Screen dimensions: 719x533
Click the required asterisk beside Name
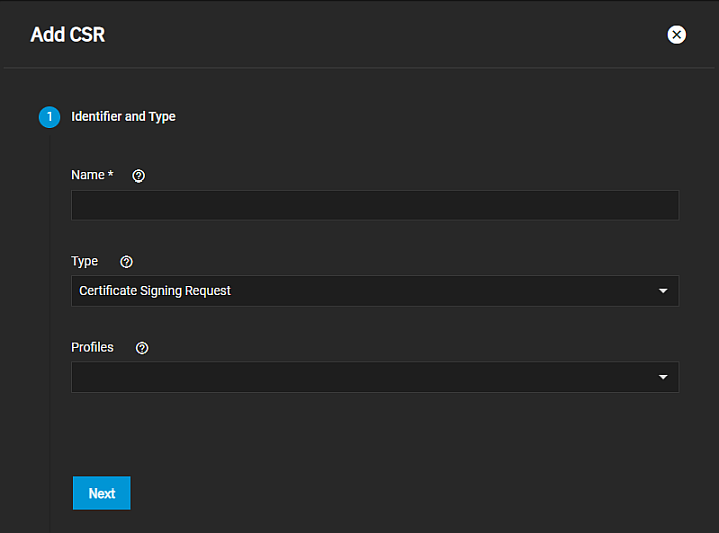(x=110, y=175)
